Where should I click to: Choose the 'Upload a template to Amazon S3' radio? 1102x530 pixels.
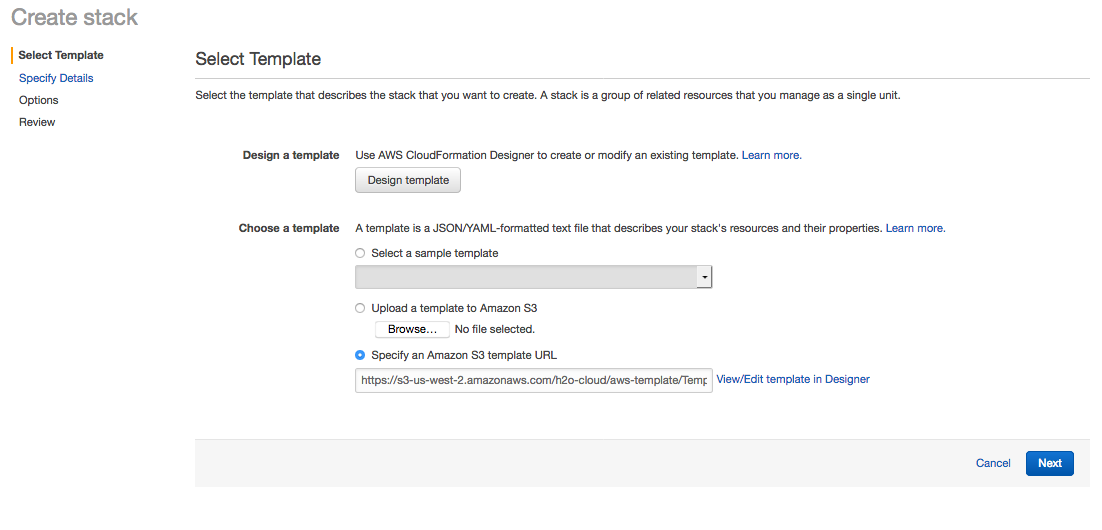coord(360,308)
